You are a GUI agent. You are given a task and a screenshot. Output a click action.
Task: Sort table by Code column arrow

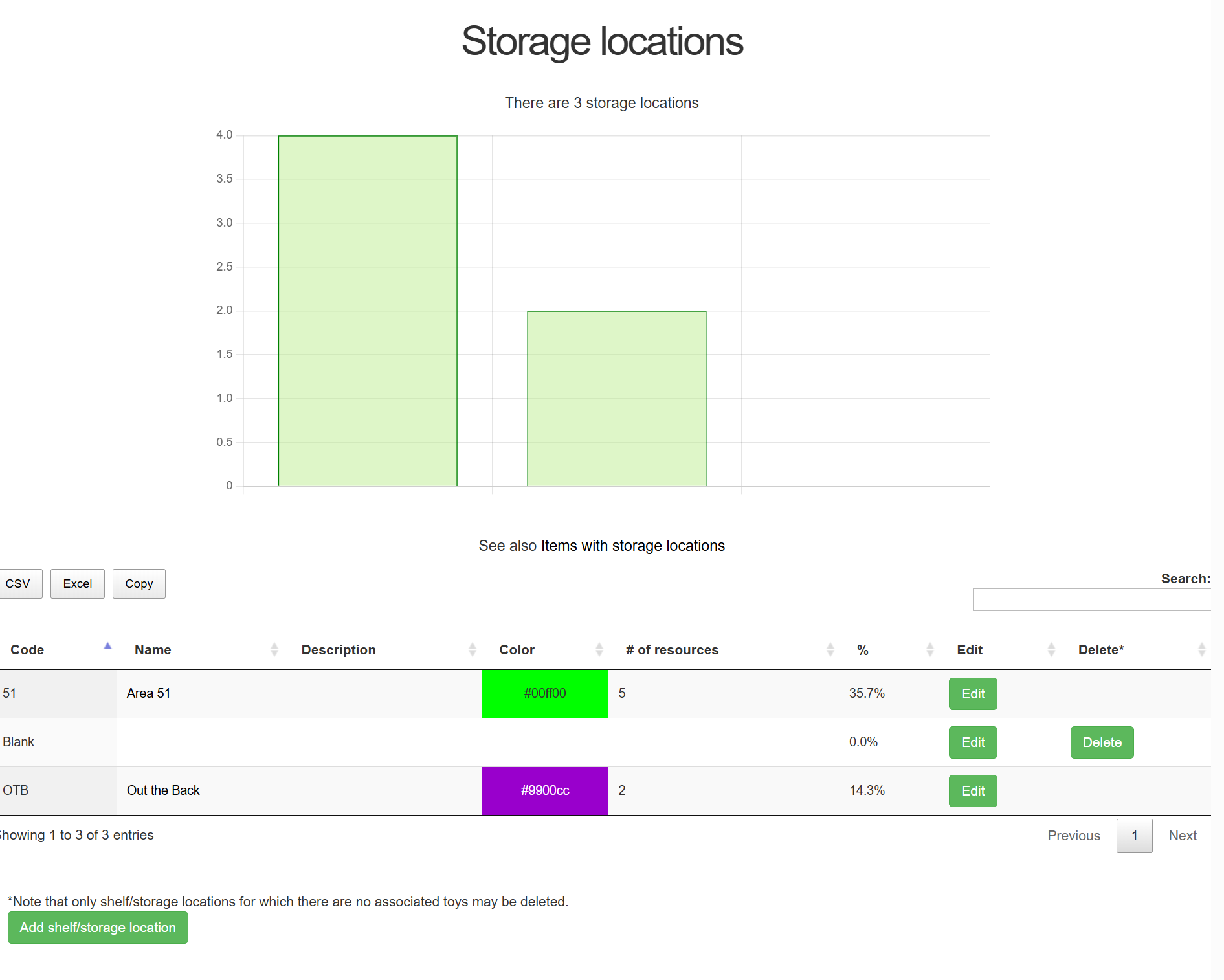click(107, 647)
